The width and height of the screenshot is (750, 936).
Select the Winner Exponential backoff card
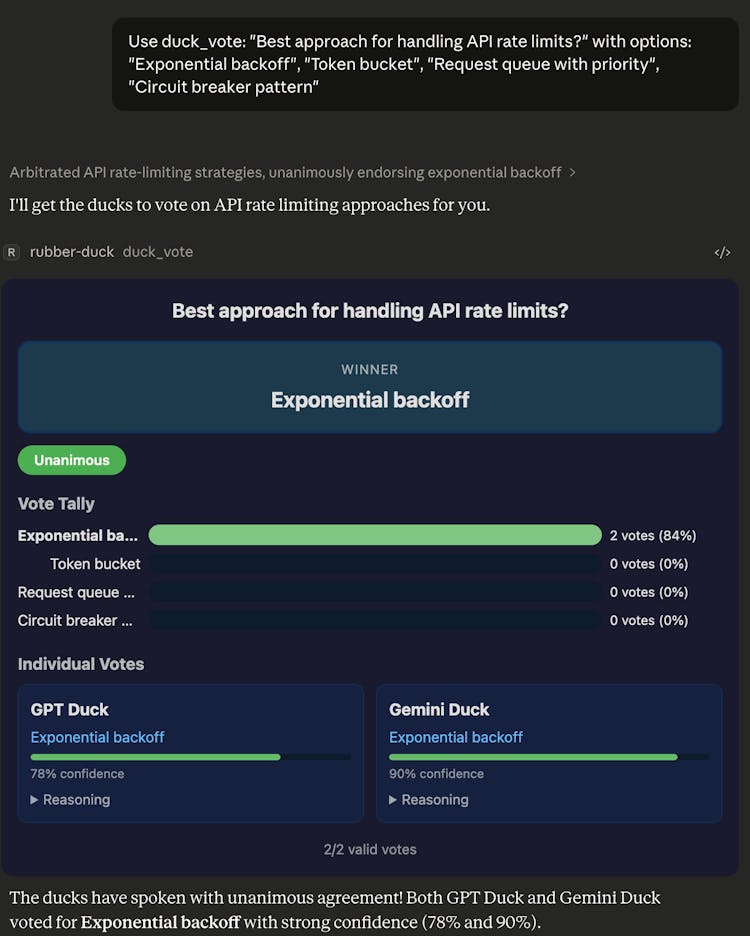370,387
